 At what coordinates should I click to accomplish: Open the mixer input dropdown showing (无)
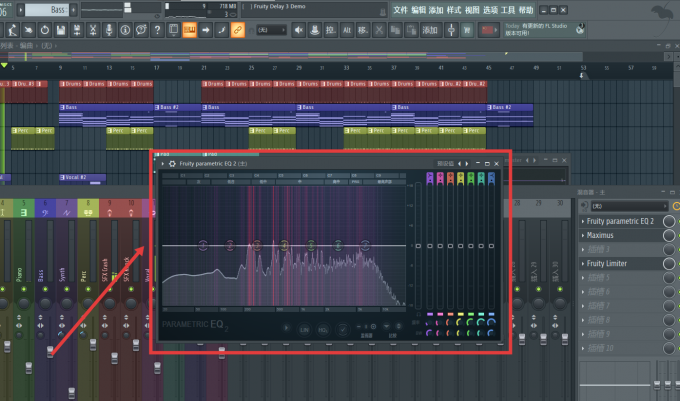(x=629, y=206)
